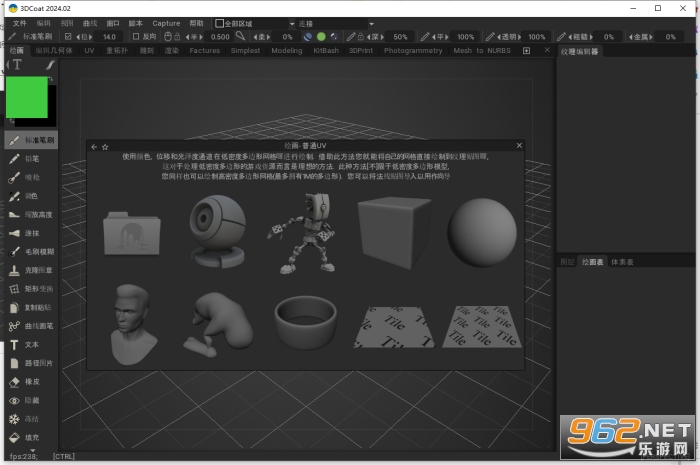700x465 pixels.
Task: Switch to the Photogrammetry workspace tab
Action: coord(413,50)
